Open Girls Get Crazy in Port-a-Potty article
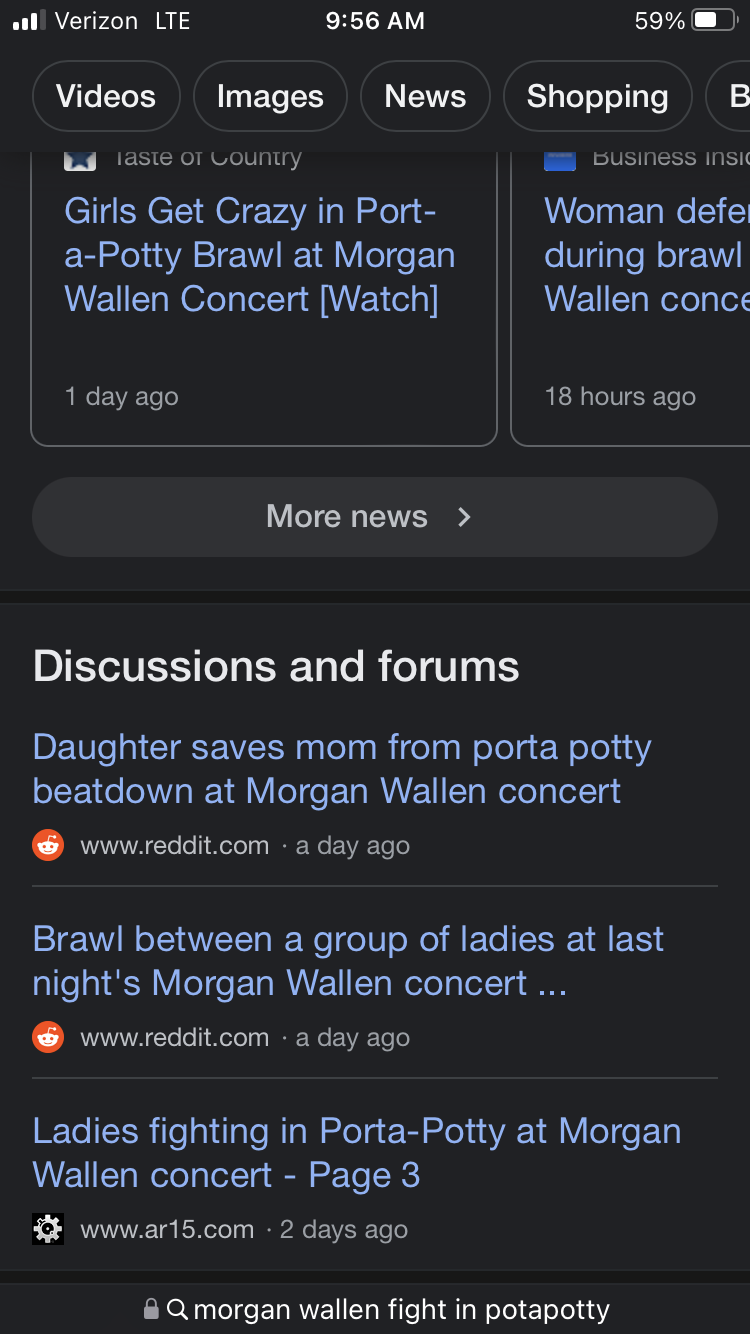 pyautogui.click(x=260, y=255)
